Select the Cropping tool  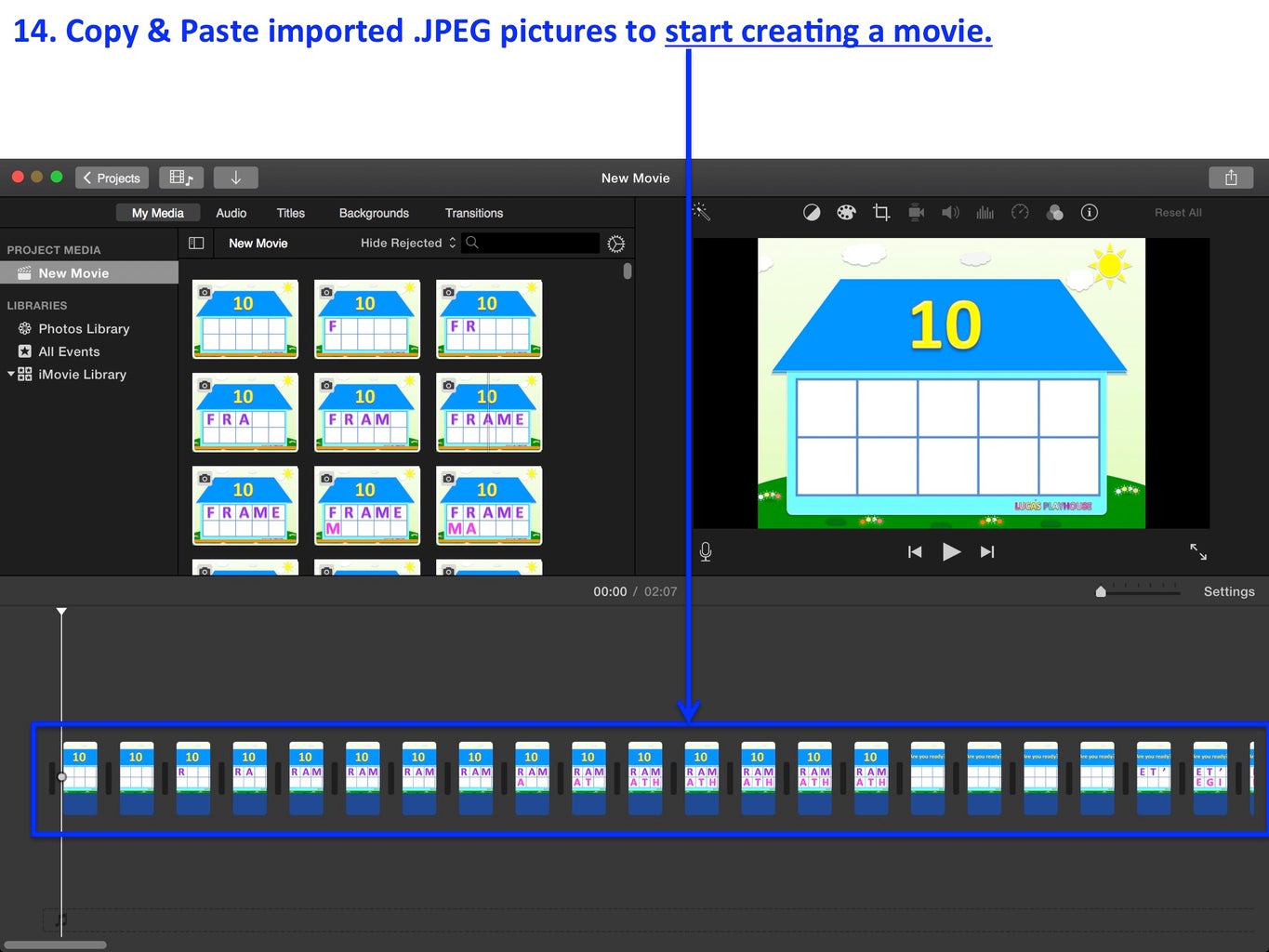880,212
